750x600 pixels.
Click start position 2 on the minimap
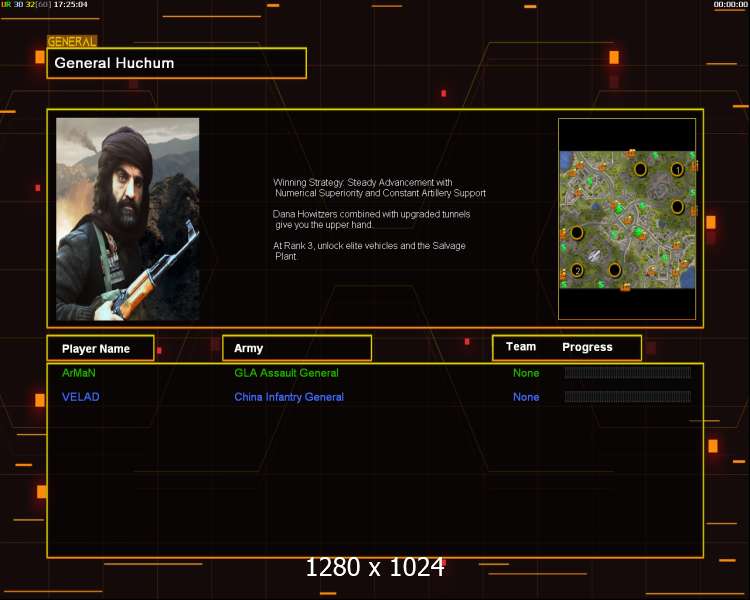(x=577, y=270)
